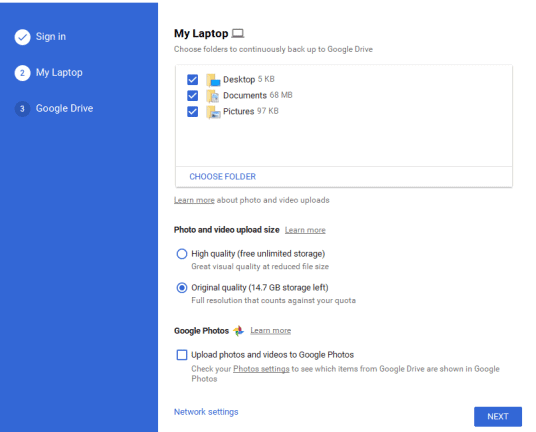Open Network settings link
The height and width of the screenshot is (432, 536).
pyautogui.click(x=206, y=412)
